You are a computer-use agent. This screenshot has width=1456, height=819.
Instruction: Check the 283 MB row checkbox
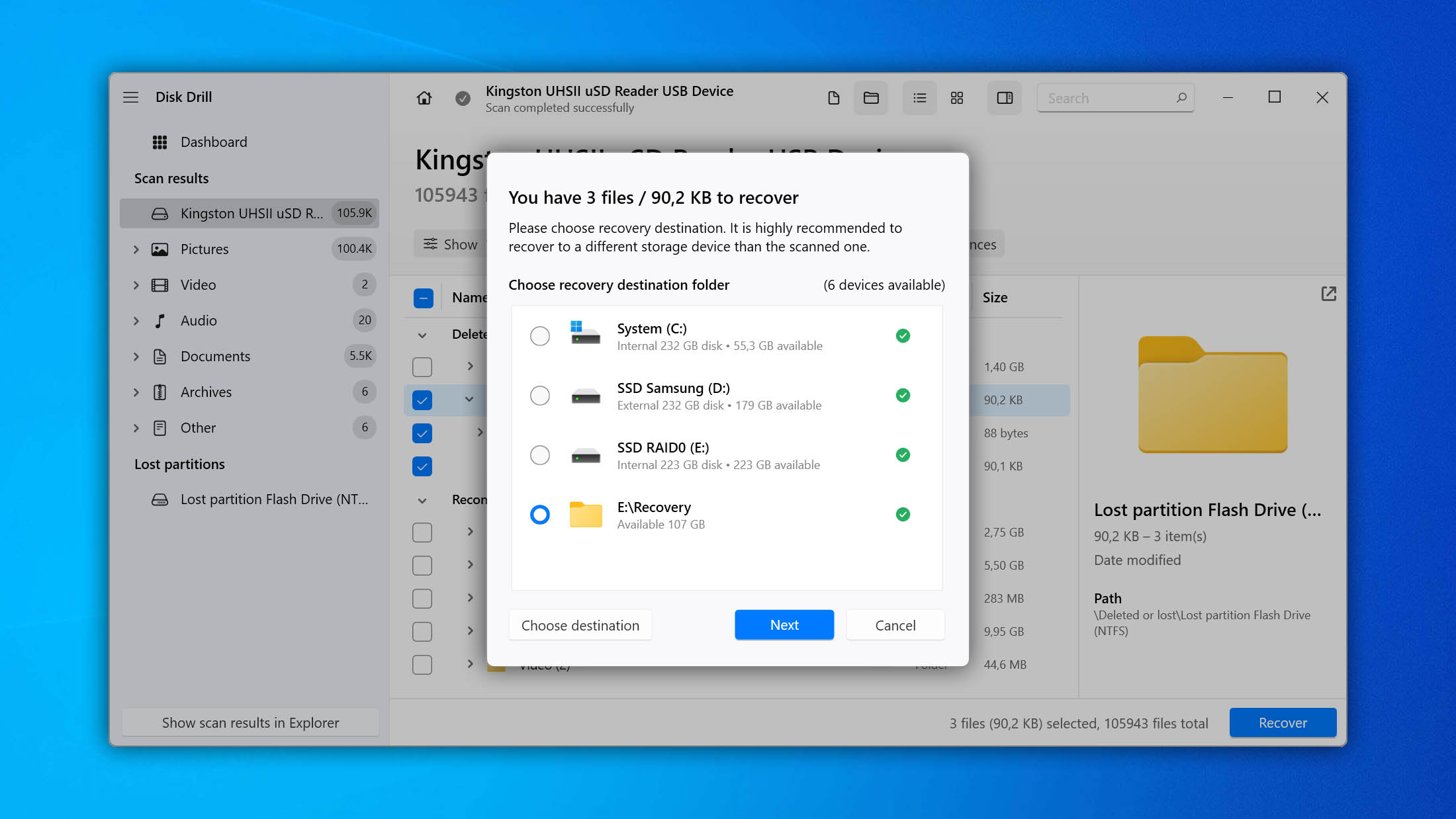pos(422,599)
